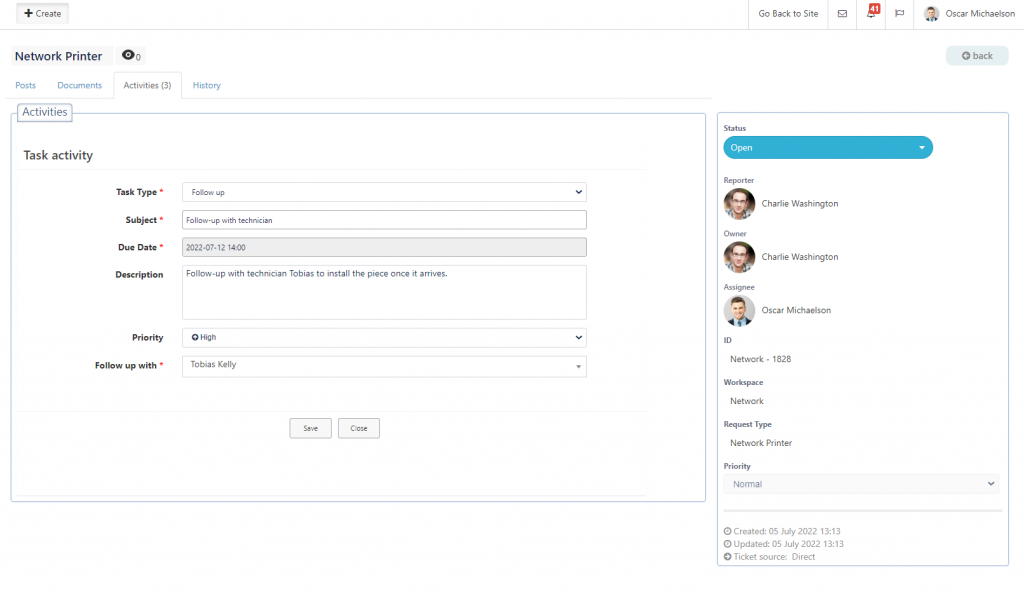Screen dimensions: 1024x594
Task: Click the Workspace value Network
Action: click(746, 401)
